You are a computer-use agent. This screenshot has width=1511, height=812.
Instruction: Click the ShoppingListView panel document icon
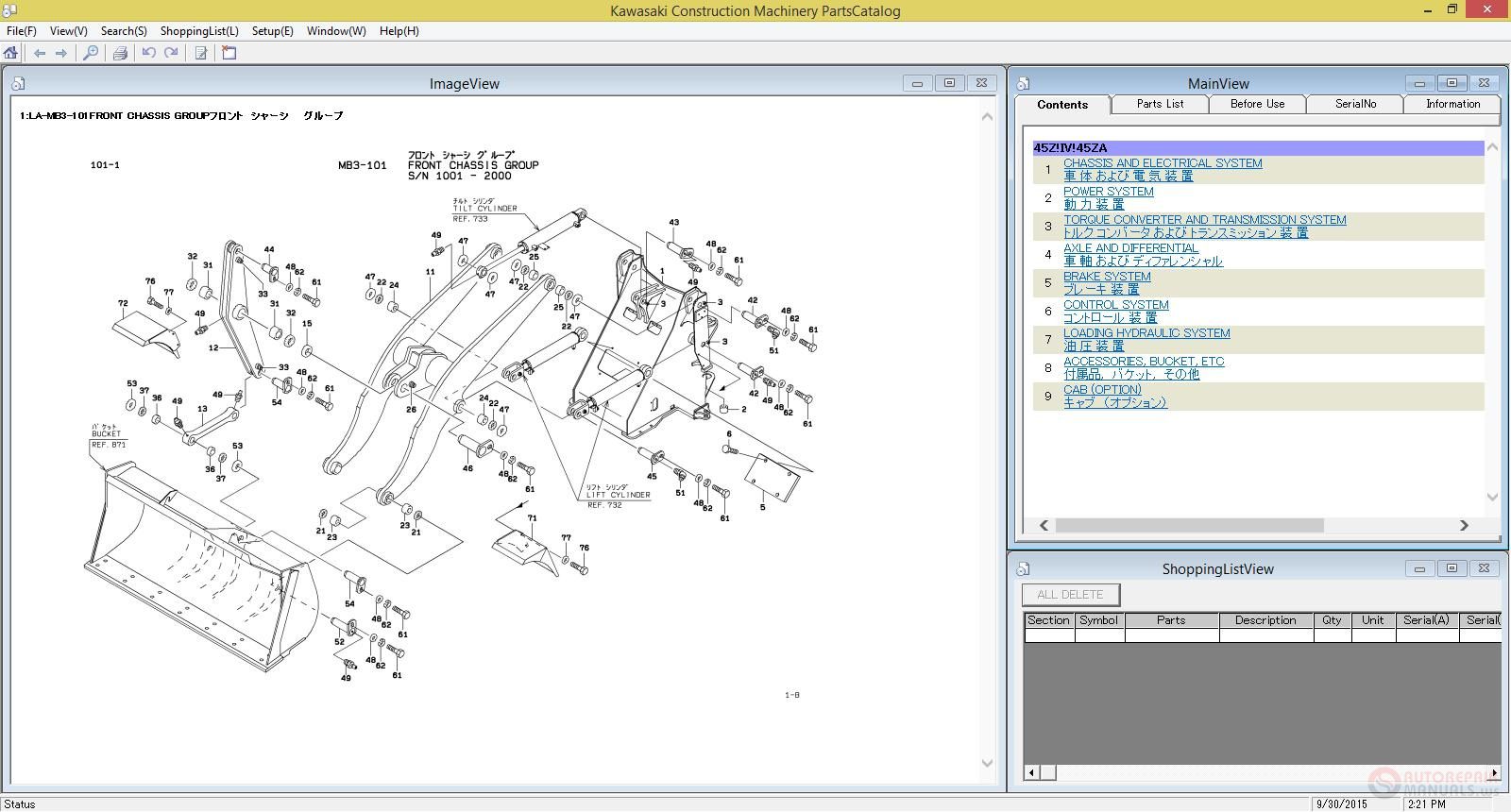point(1023,569)
